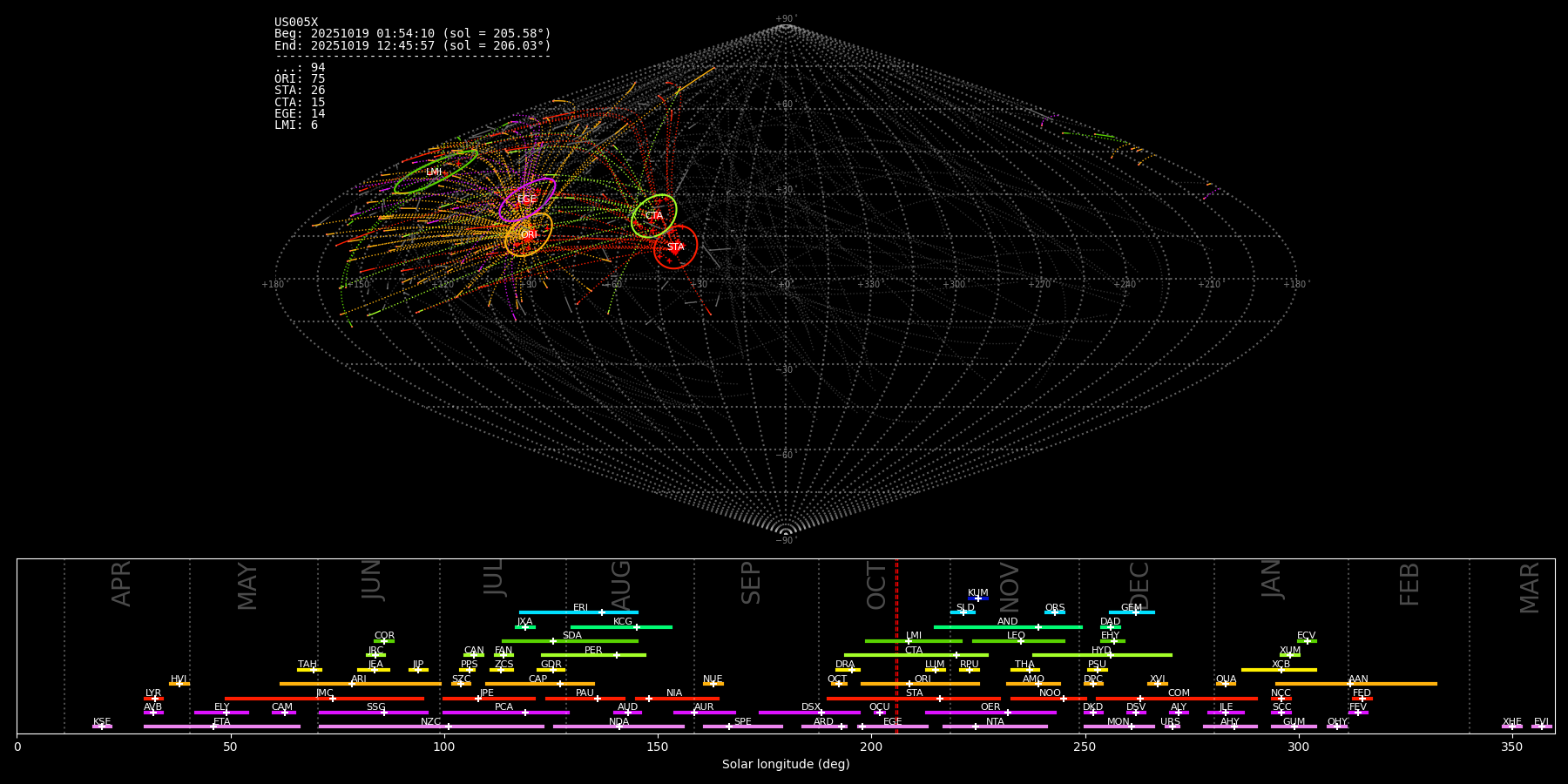Click the NTA shower bar in timeline

(995, 727)
